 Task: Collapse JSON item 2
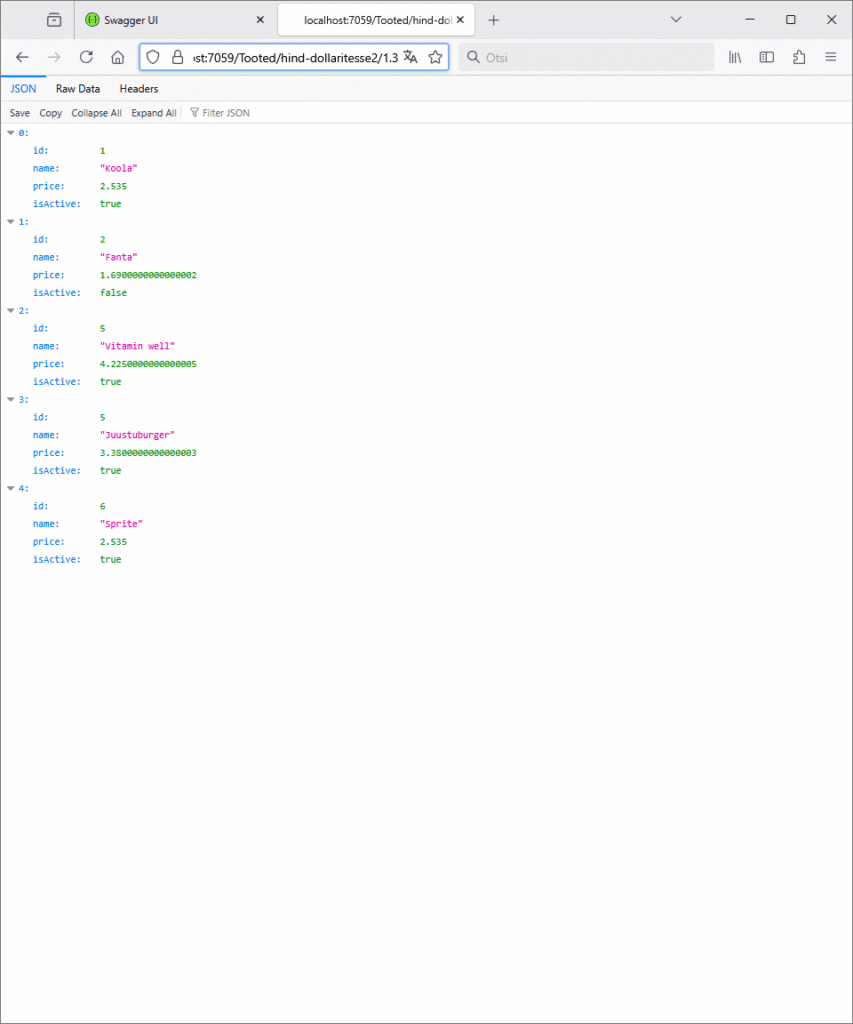(11, 311)
